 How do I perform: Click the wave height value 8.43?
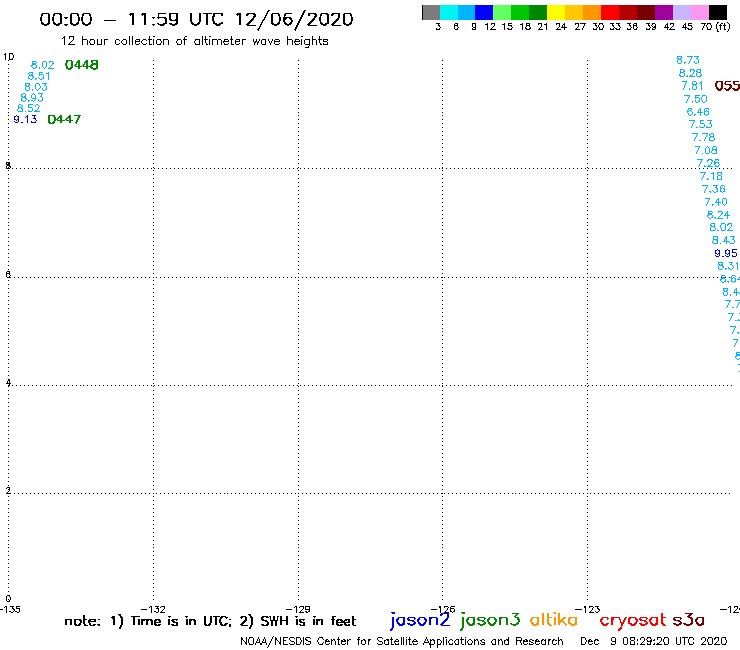click(723, 240)
